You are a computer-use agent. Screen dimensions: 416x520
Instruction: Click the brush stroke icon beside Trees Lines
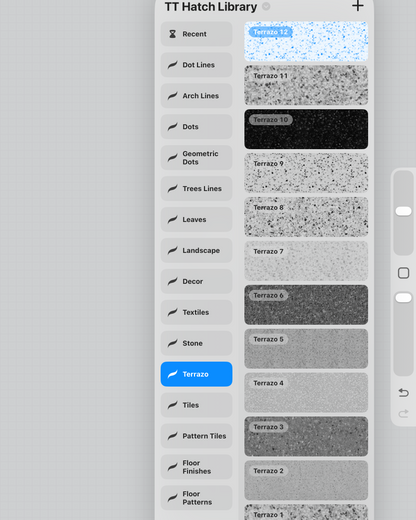[172, 188]
